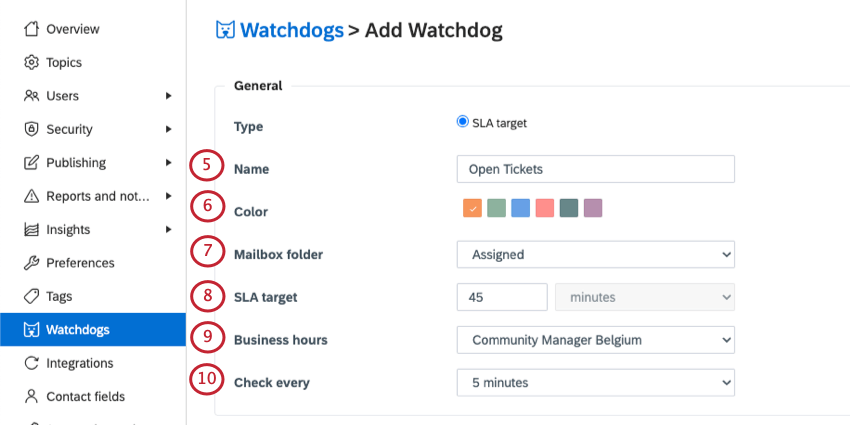Click the Name input field

coord(596,169)
